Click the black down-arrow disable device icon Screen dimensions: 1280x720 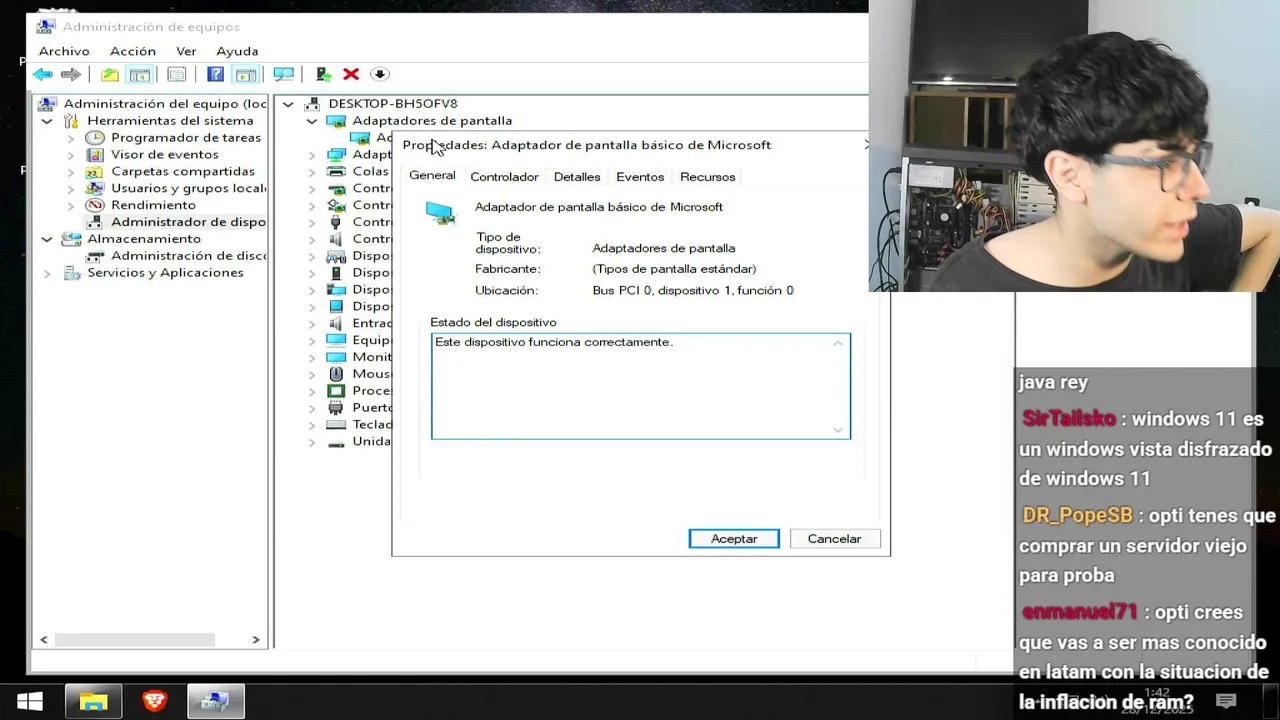click(379, 74)
